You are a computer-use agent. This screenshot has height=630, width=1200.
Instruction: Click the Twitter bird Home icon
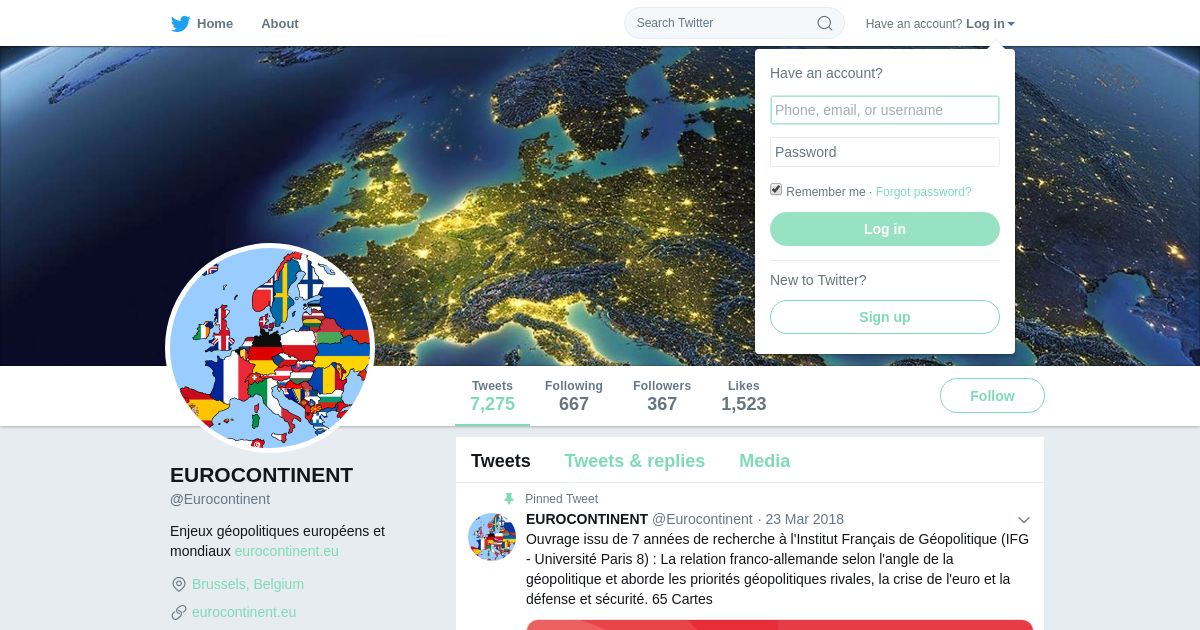click(181, 24)
